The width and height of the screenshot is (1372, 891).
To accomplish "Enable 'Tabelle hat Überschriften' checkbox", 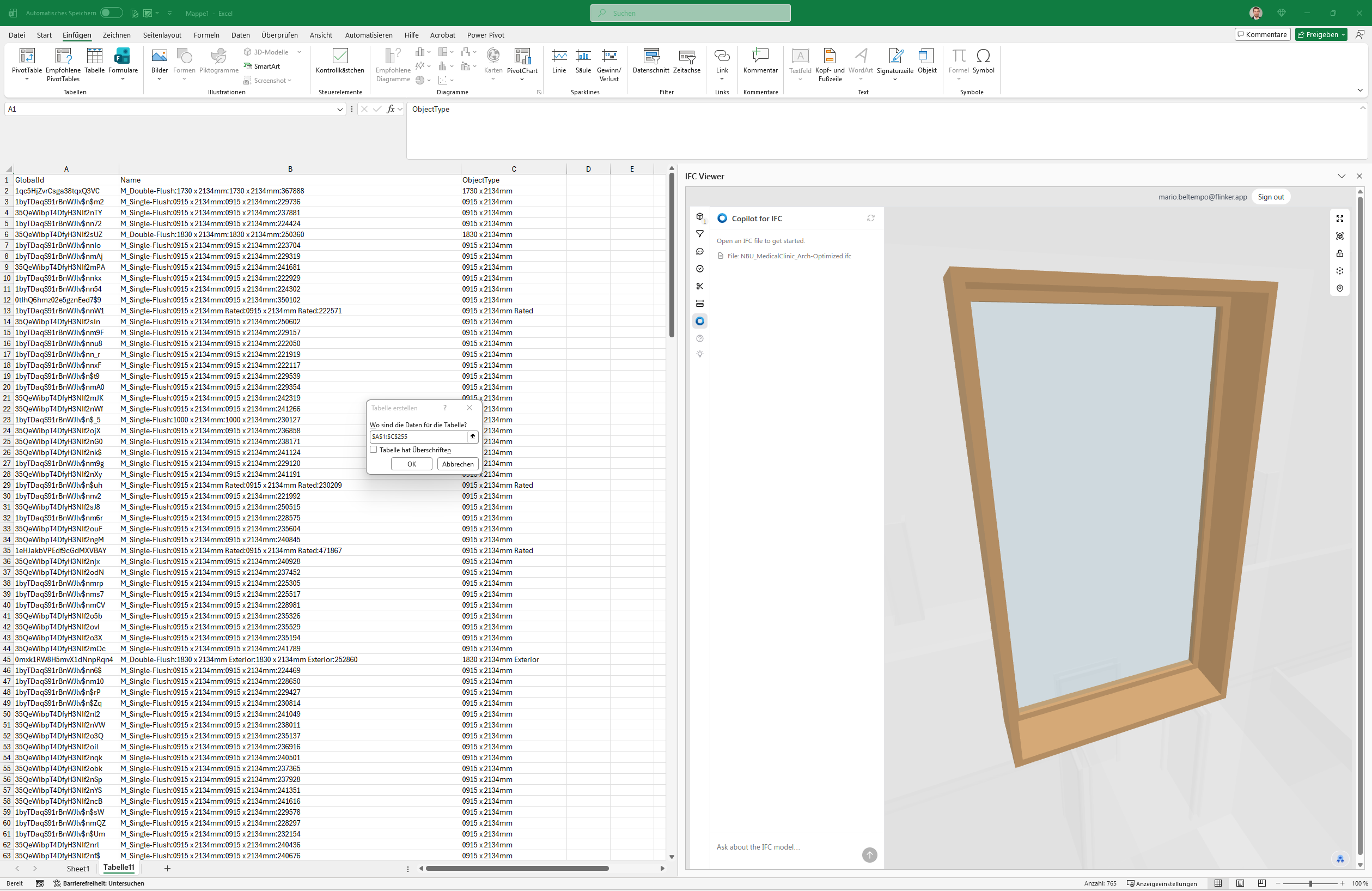I will click(374, 450).
